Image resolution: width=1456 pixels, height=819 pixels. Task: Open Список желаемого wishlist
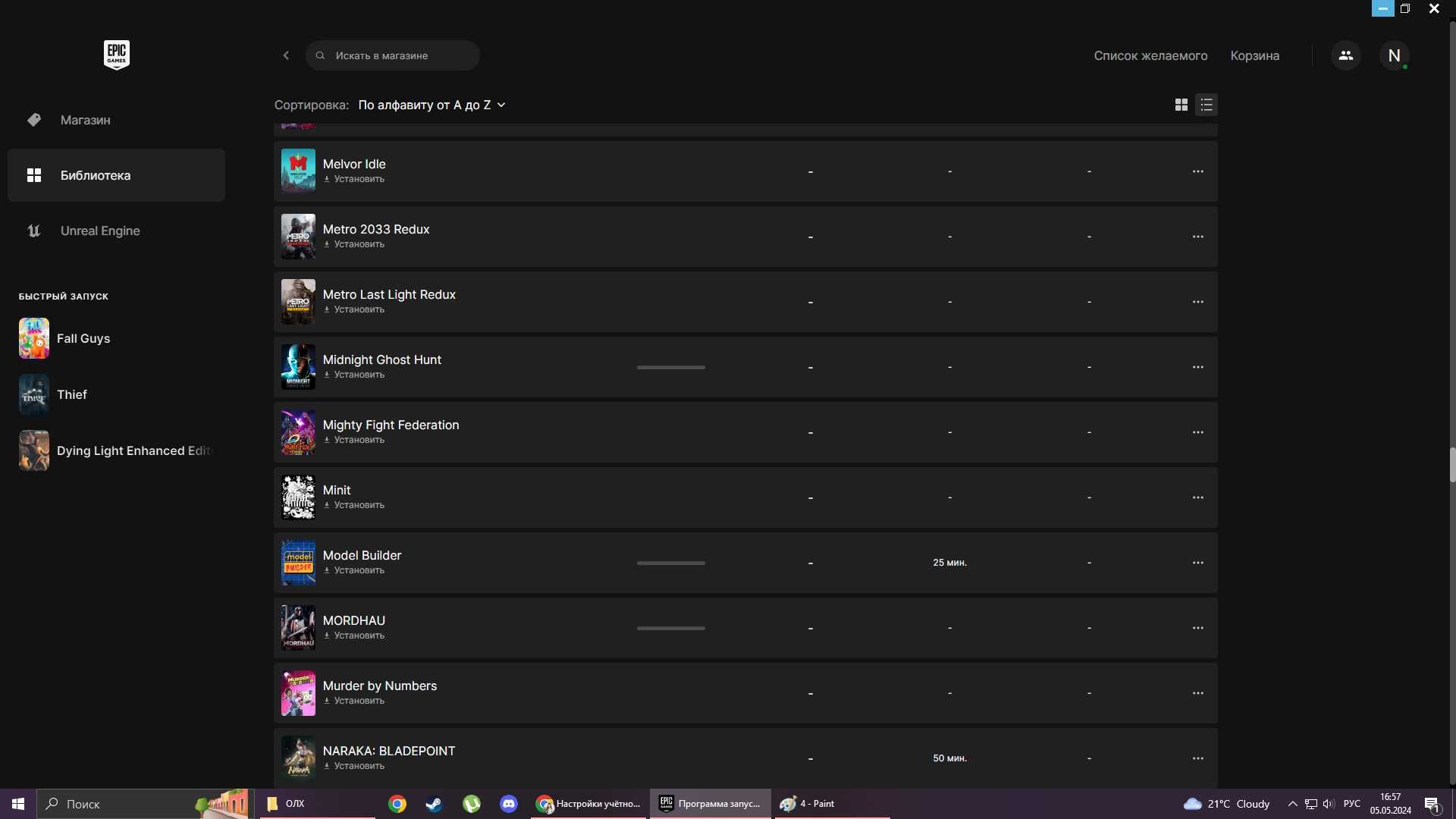1150,55
